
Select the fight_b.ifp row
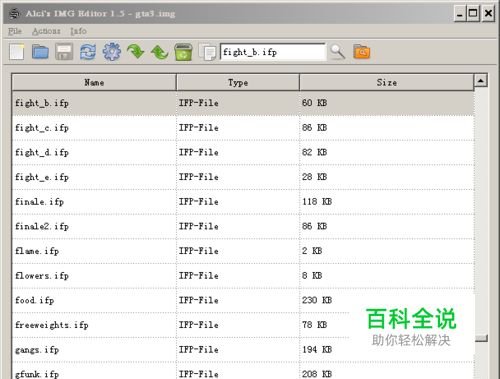pyautogui.click(x=243, y=103)
